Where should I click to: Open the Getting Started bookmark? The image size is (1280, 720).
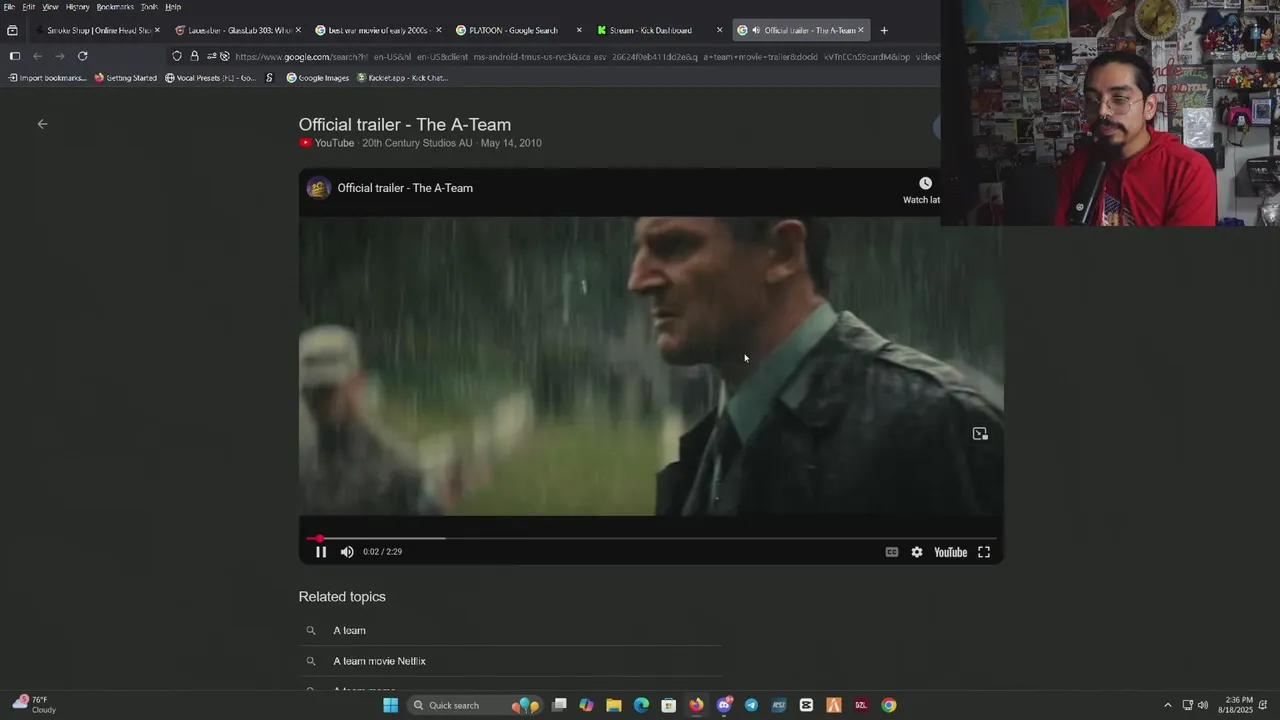pos(125,78)
